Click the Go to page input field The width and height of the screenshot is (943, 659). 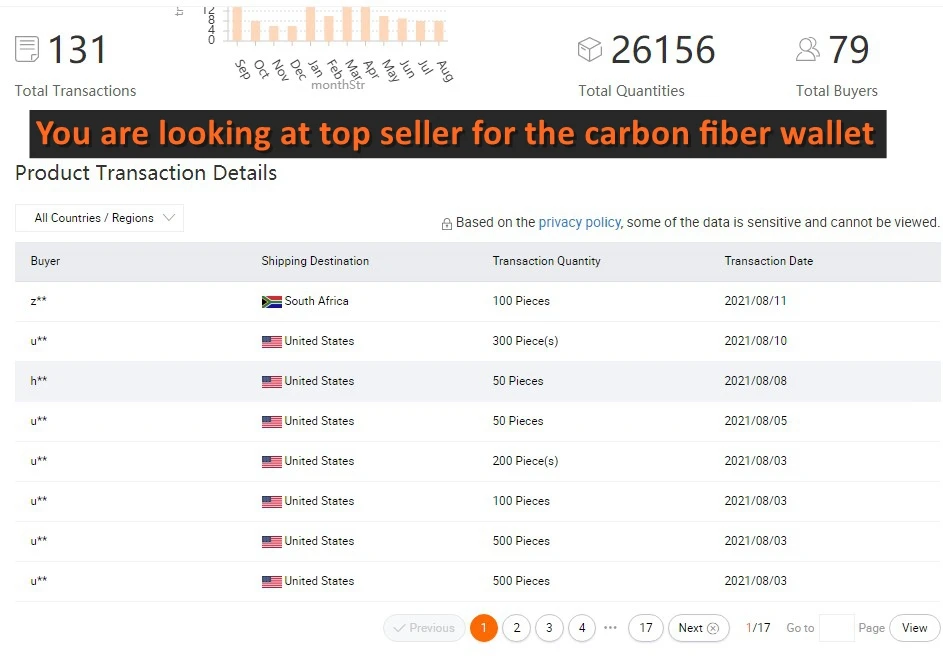[836, 628]
